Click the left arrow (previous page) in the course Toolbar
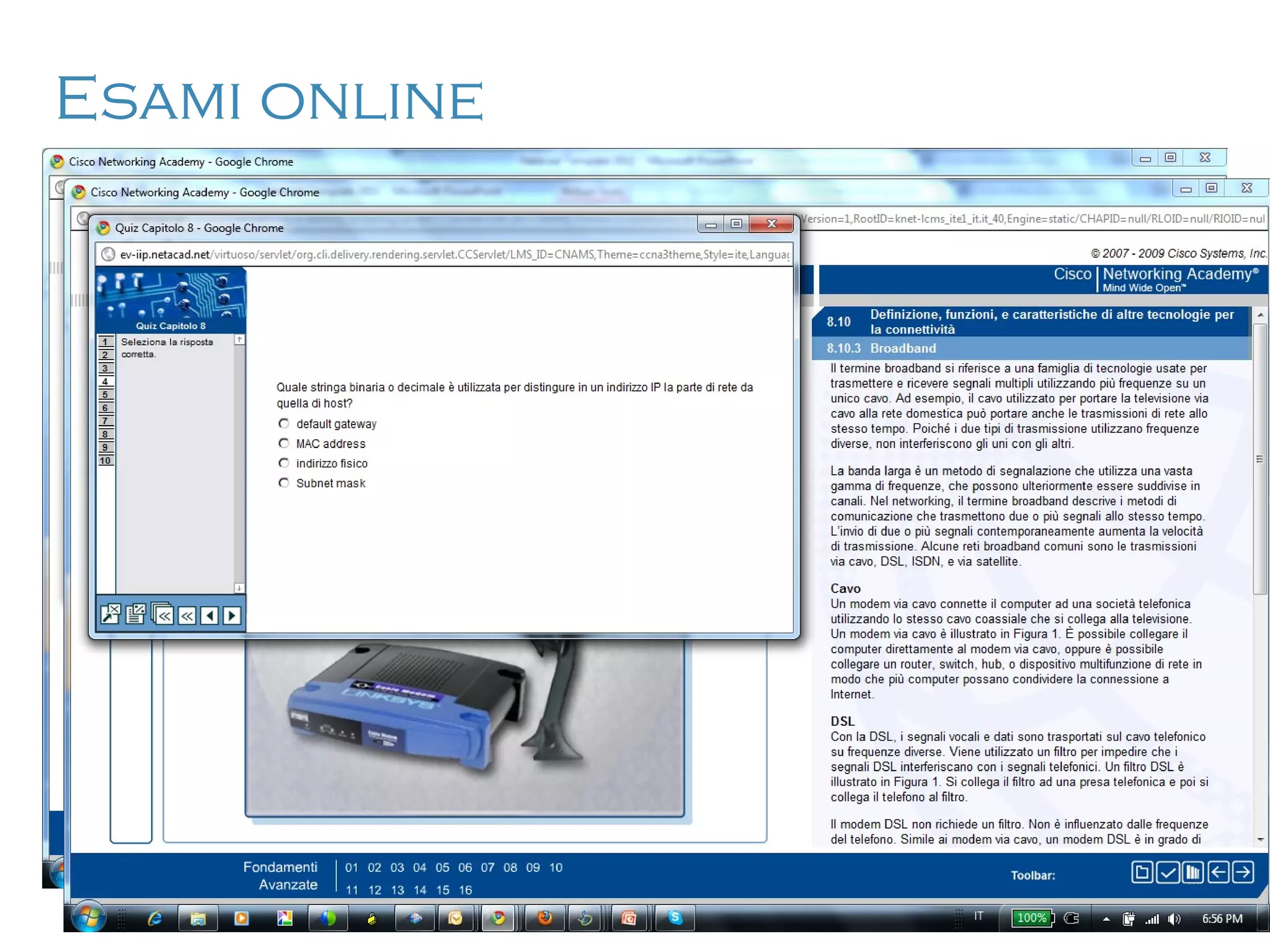The height and width of the screenshot is (952, 1270). (x=1218, y=873)
